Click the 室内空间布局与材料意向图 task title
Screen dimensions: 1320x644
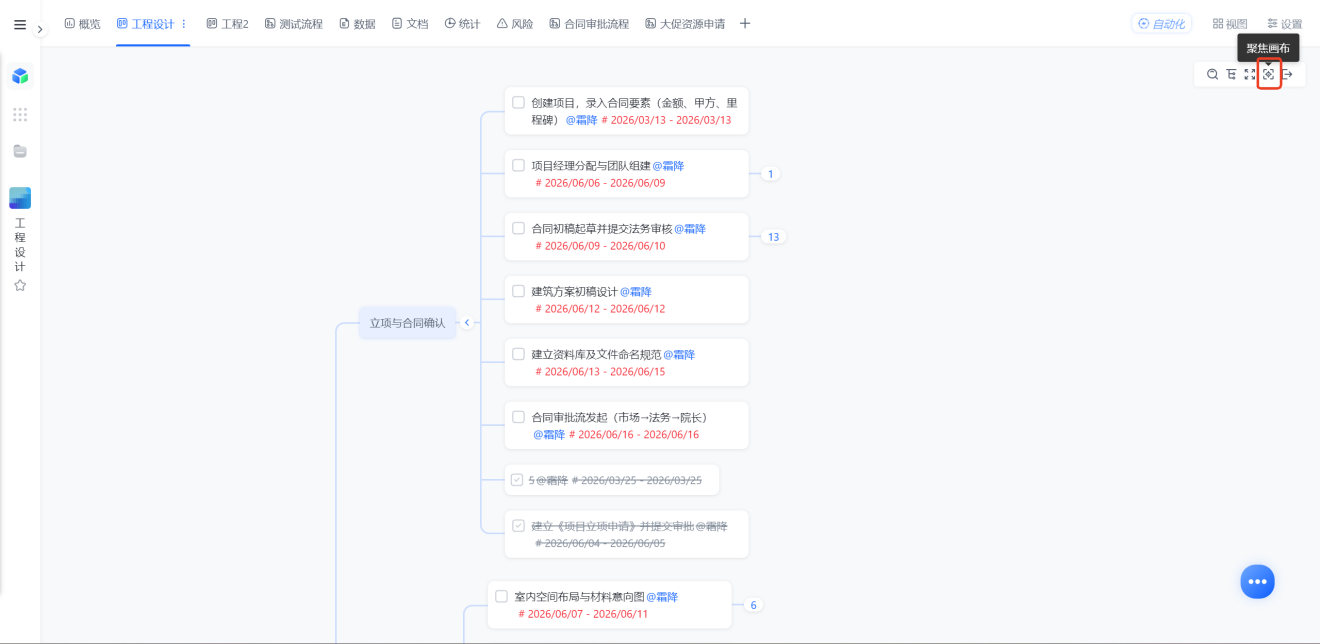[580, 597]
